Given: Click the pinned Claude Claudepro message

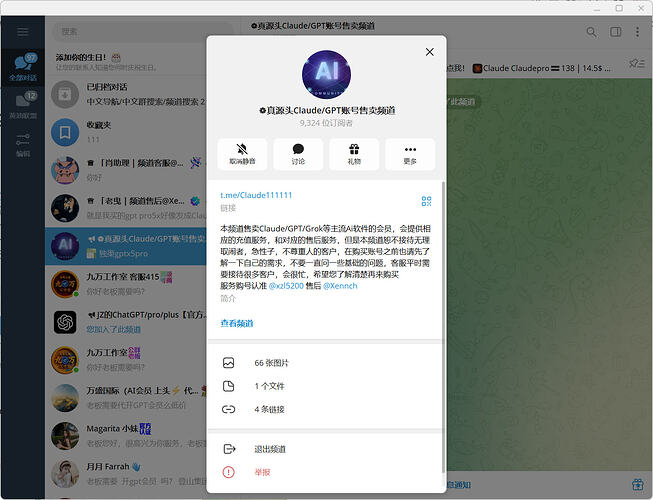Looking at the screenshot, I should (541, 68).
